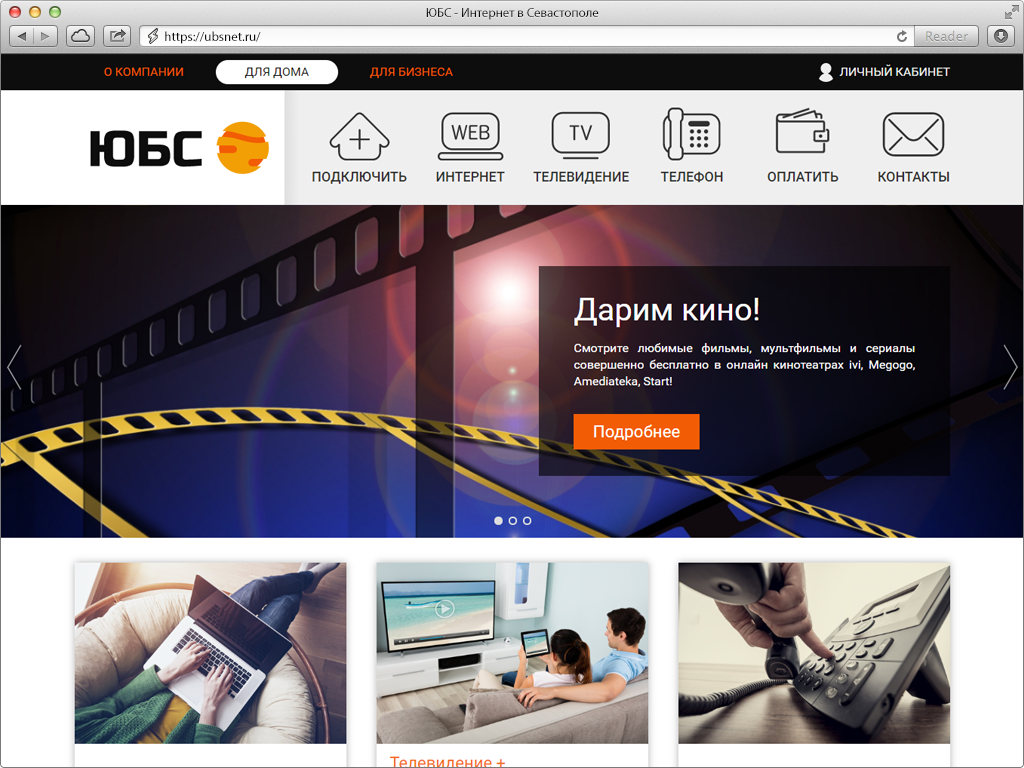1024x768 pixels.
Task: Open the О компании menu item
Action: (x=142, y=71)
